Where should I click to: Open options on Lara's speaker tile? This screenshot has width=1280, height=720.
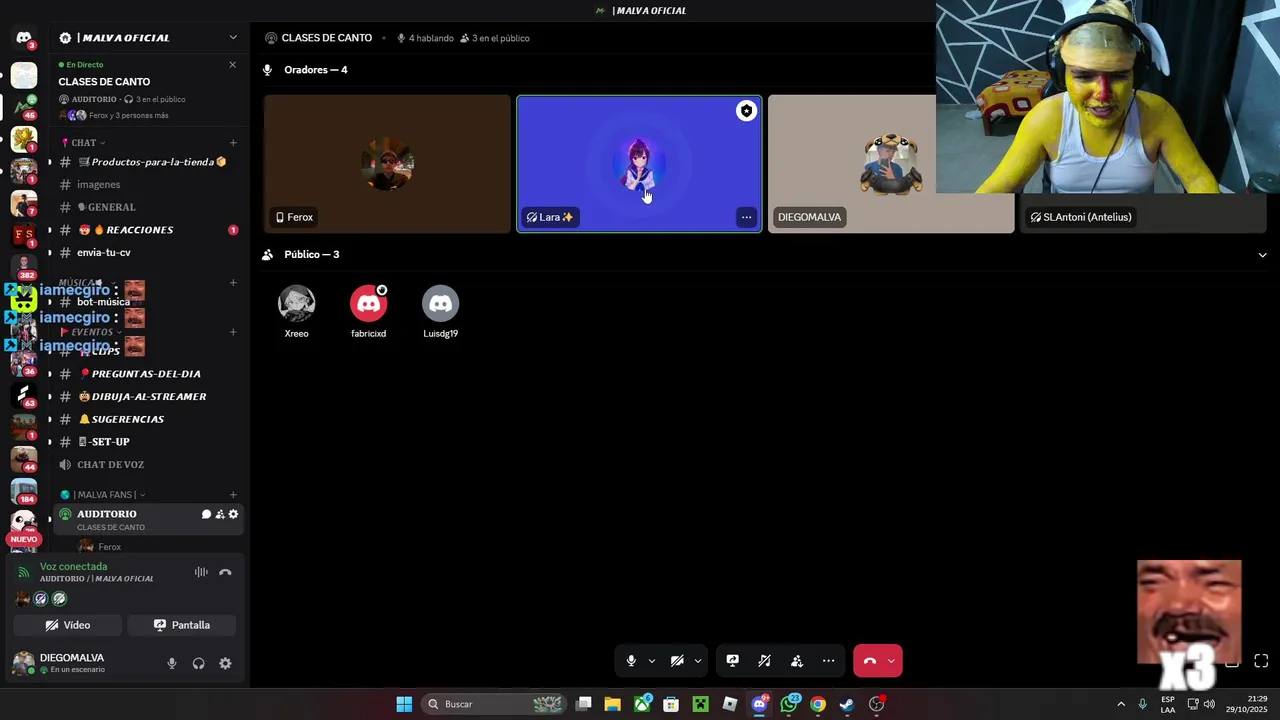[x=746, y=217]
